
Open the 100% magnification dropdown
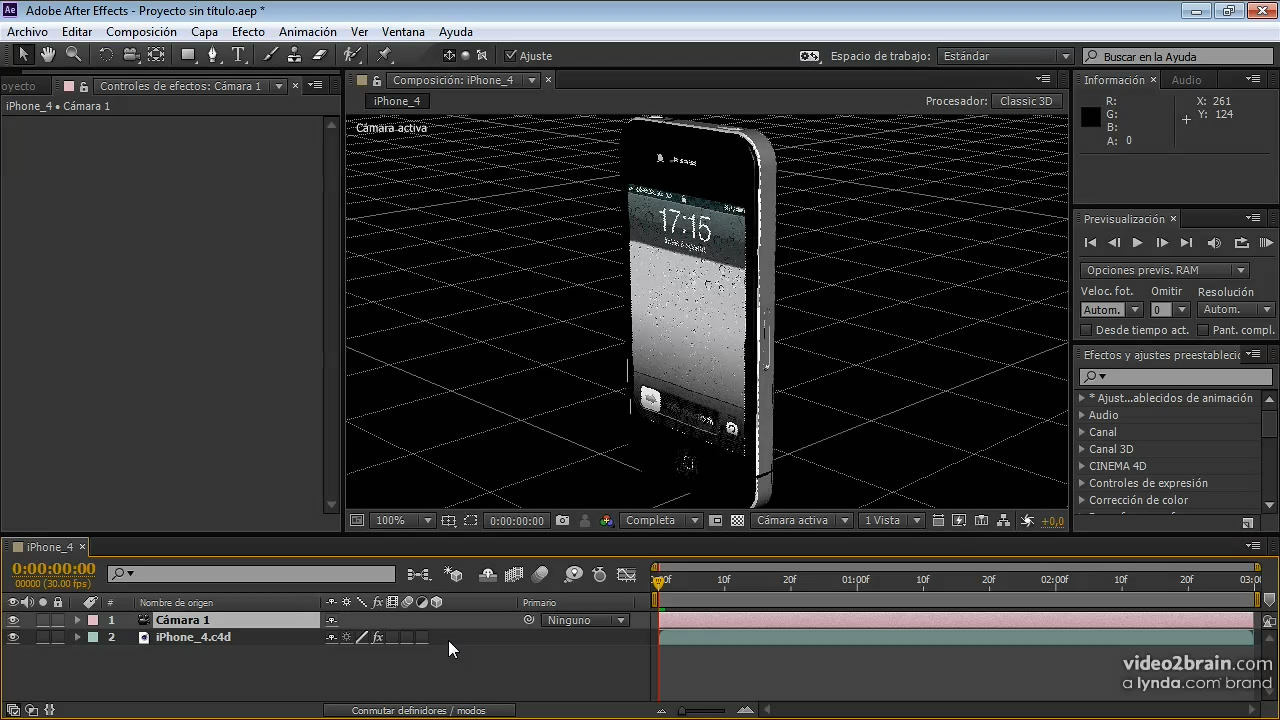click(x=403, y=521)
